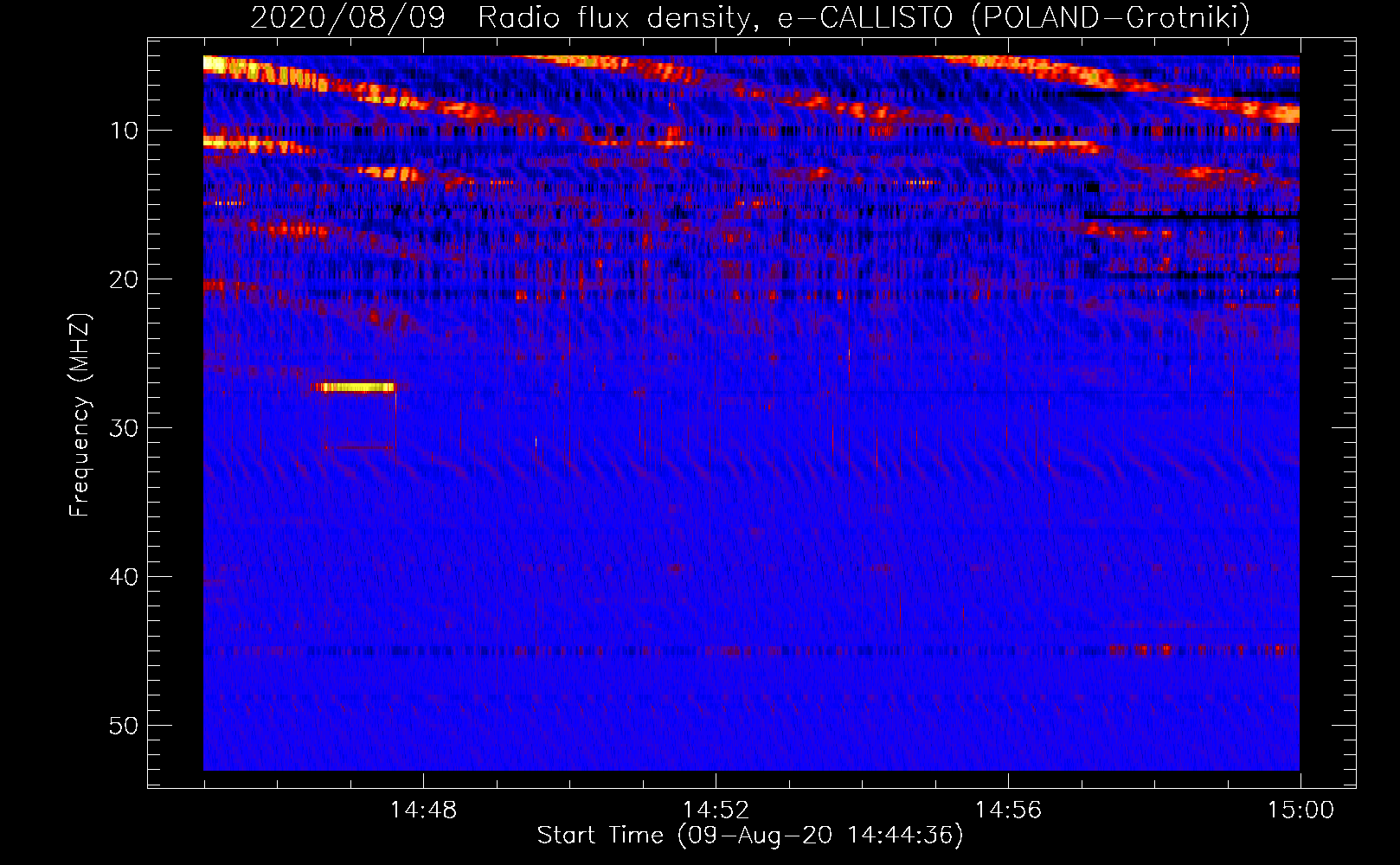
Task: Click the 50 MHz frequency tick label
Action: coord(125,726)
